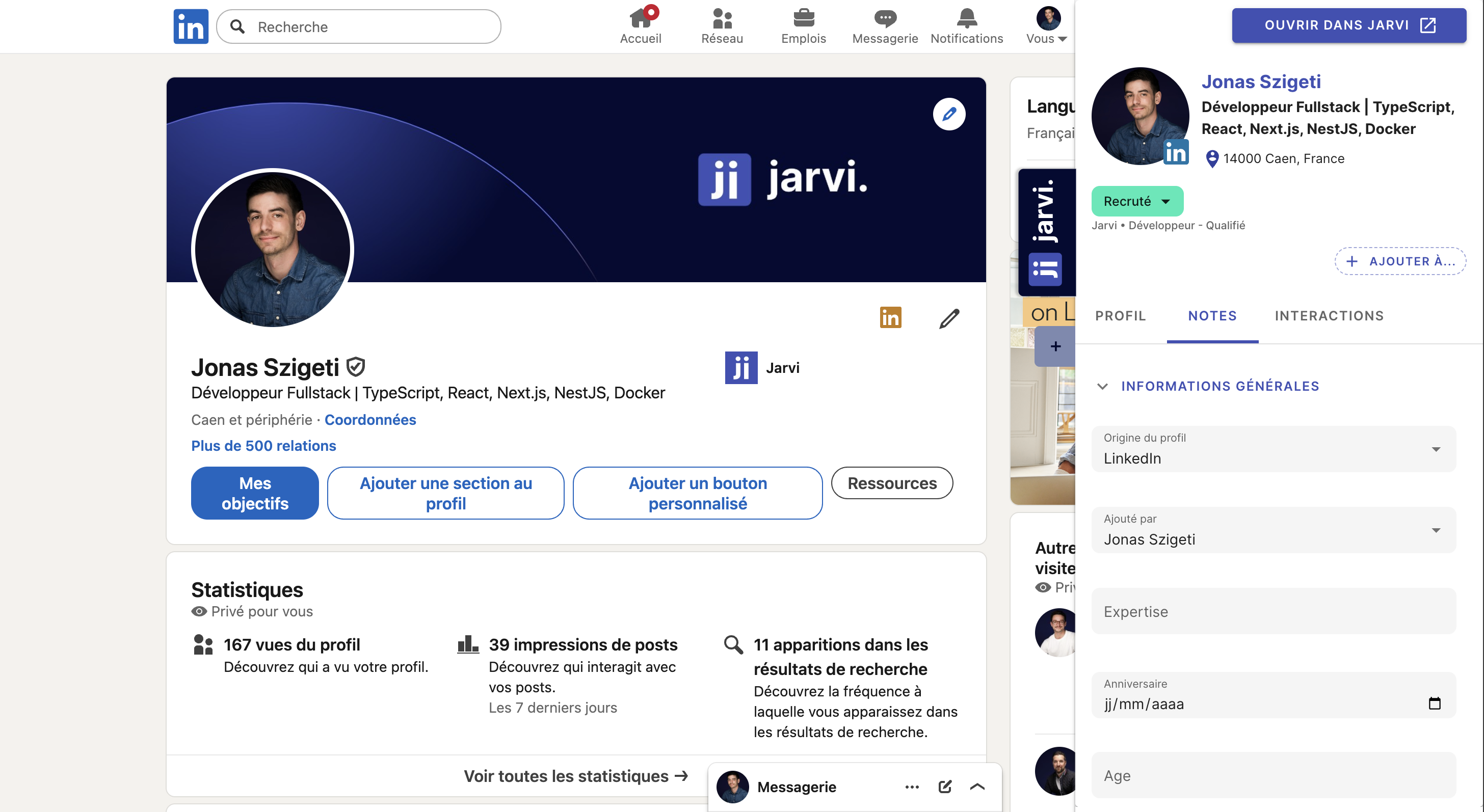1484x812 pixels.
Task: Open the Coordonnées link
Action: (x=370, y=420)
